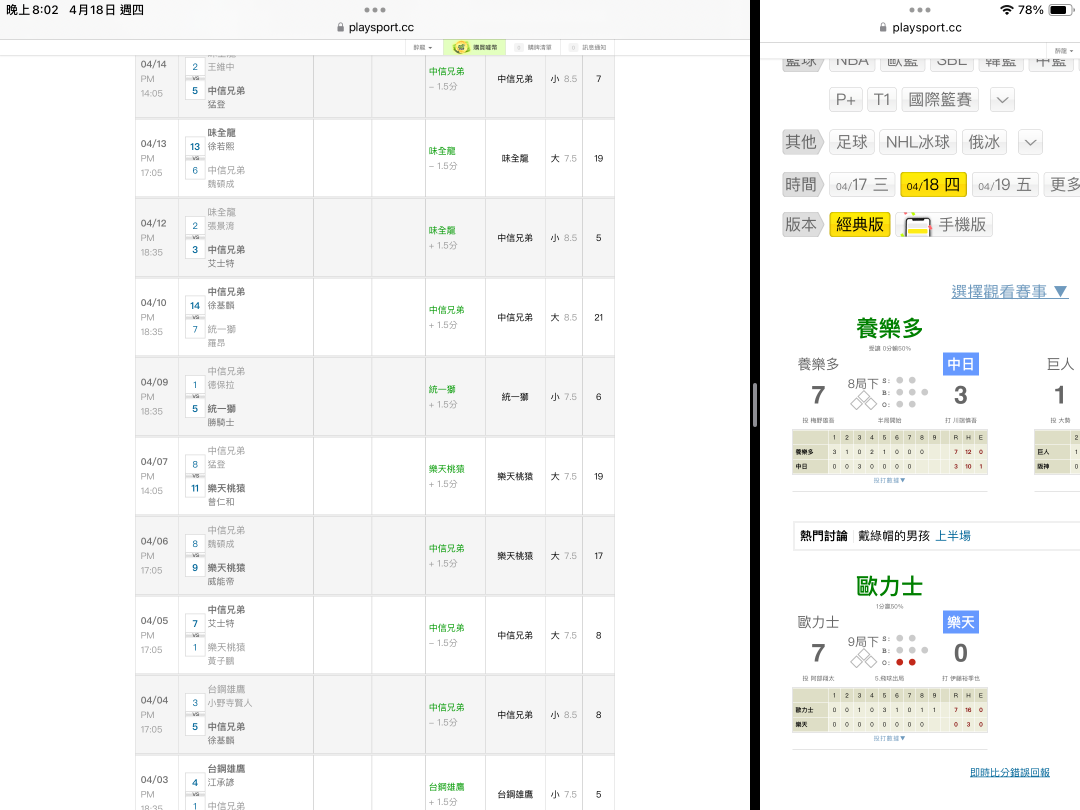Image resolution: width=1080 pixels, height=810 pixels.
Task: Select the T1 league filter
Action: pyautogui.click(x=882, y=100)
